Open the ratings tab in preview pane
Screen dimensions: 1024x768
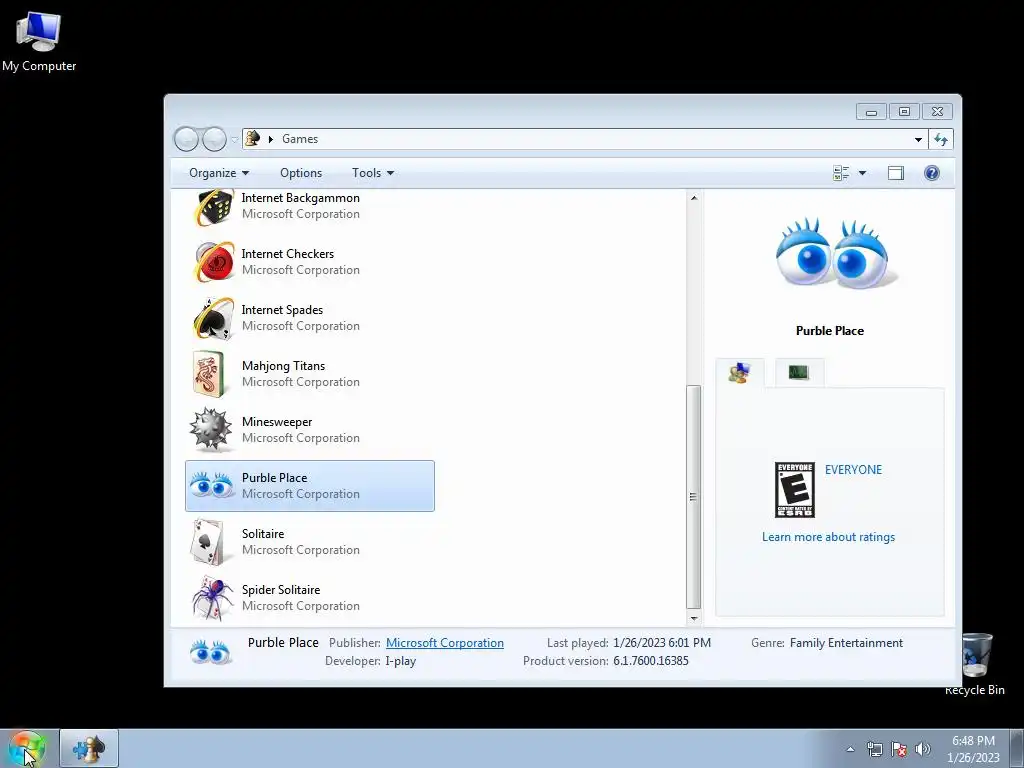pyautogui.click(x=739, y=373)
